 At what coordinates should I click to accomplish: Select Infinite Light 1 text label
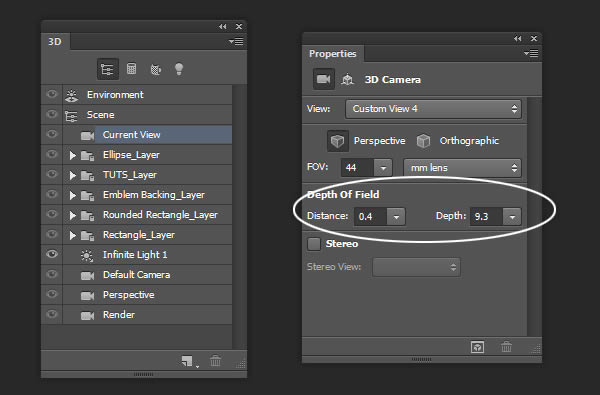(135, 255)
